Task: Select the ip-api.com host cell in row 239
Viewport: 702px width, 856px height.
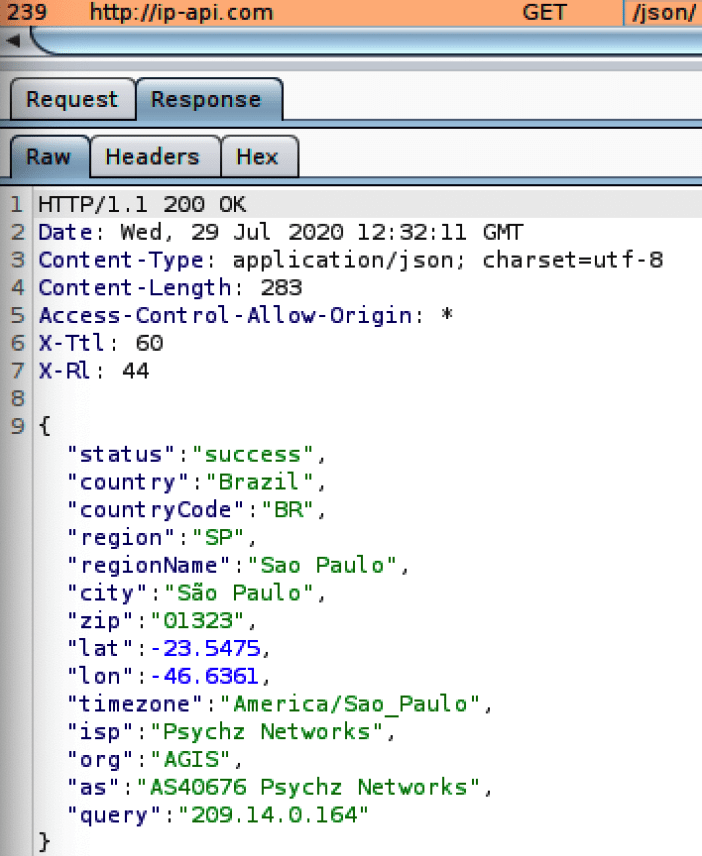Action: click(181, 12)
